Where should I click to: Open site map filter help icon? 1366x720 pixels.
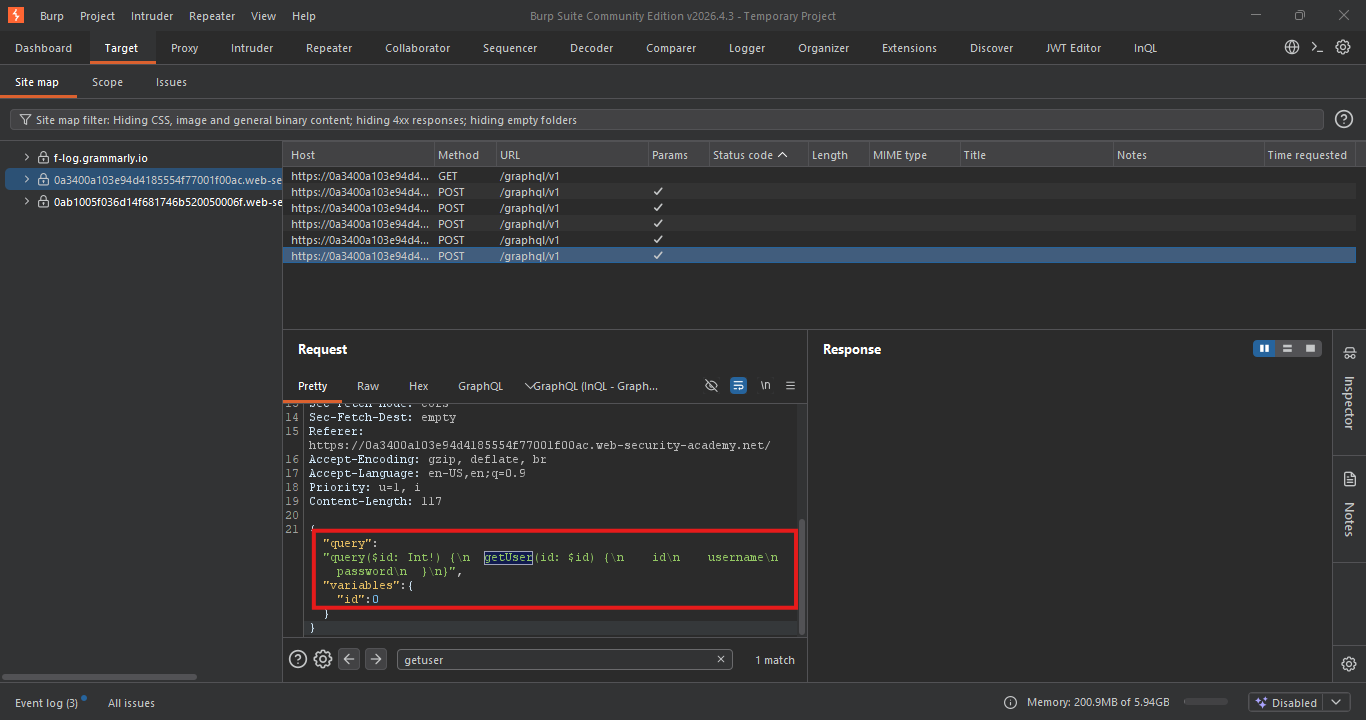(x=1344, y=120)
